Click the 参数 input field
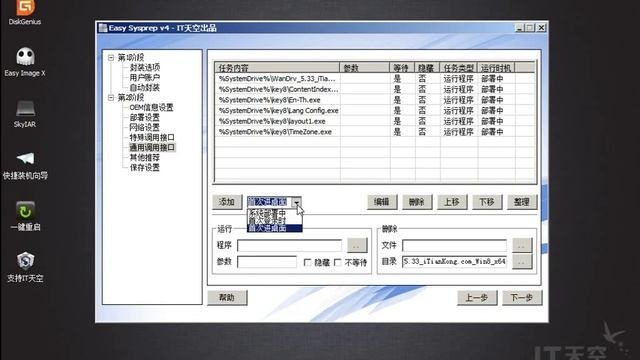This screenshot has height=360, width=640. (x=267, y=262)
